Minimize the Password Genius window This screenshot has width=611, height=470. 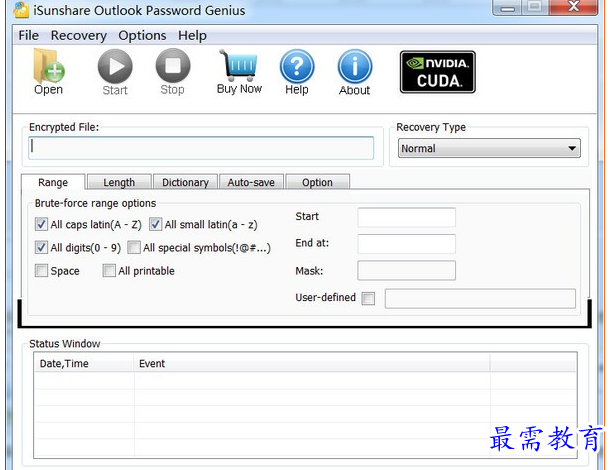[x=507, y=8]
